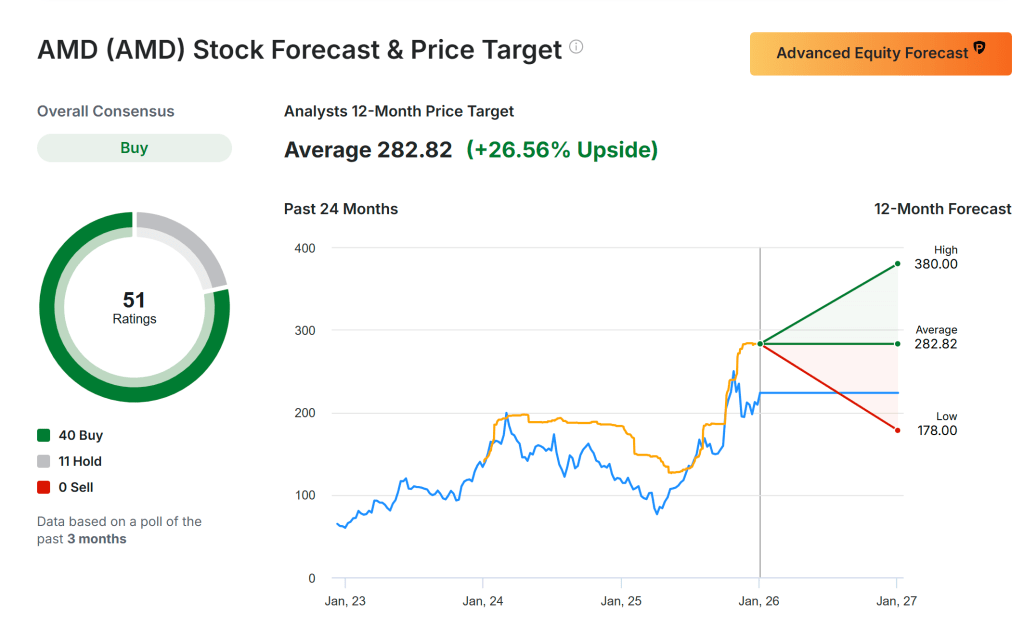Click the green dot at High 380.00

[x=898, y=264]
